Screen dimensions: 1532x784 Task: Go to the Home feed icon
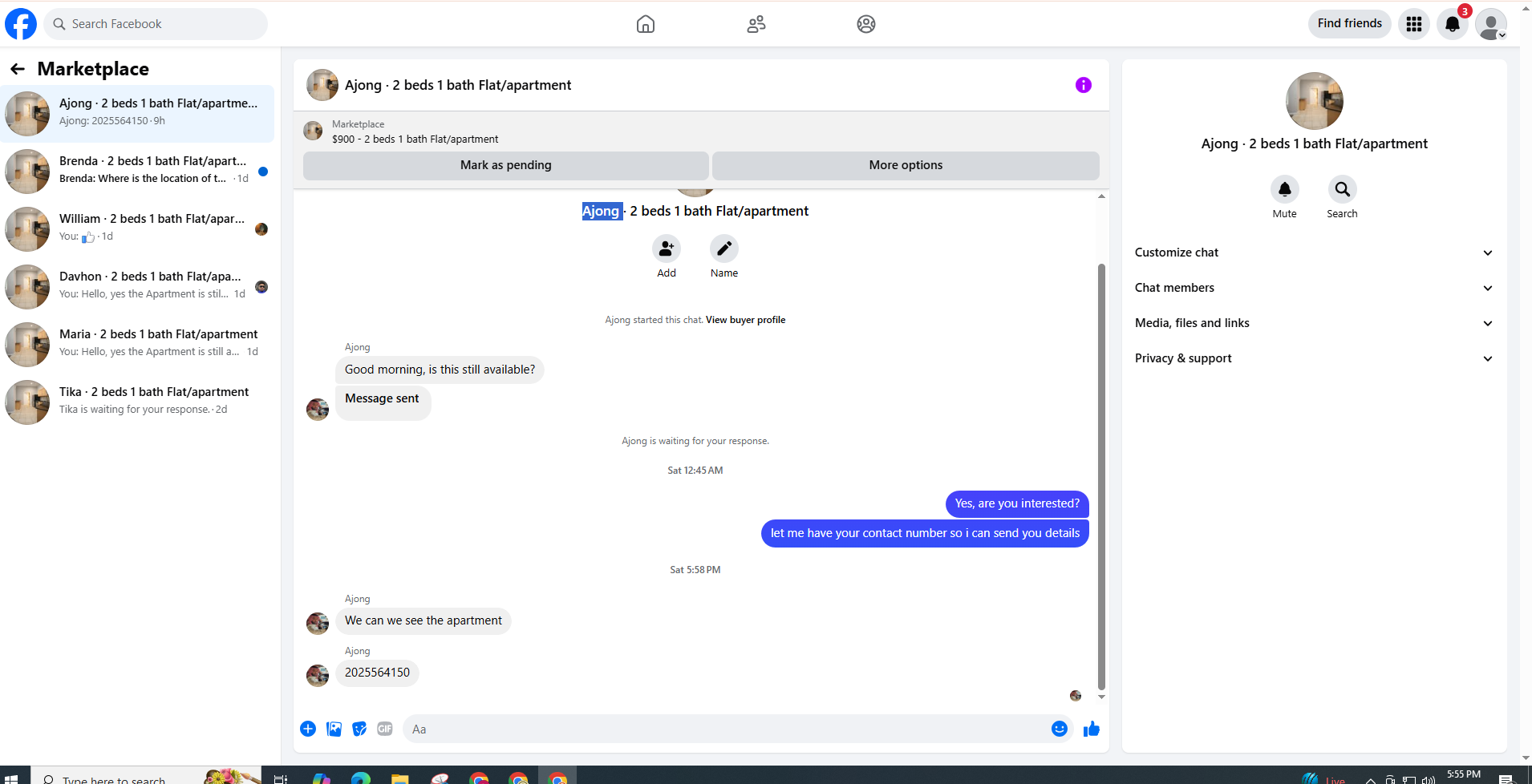646,24
